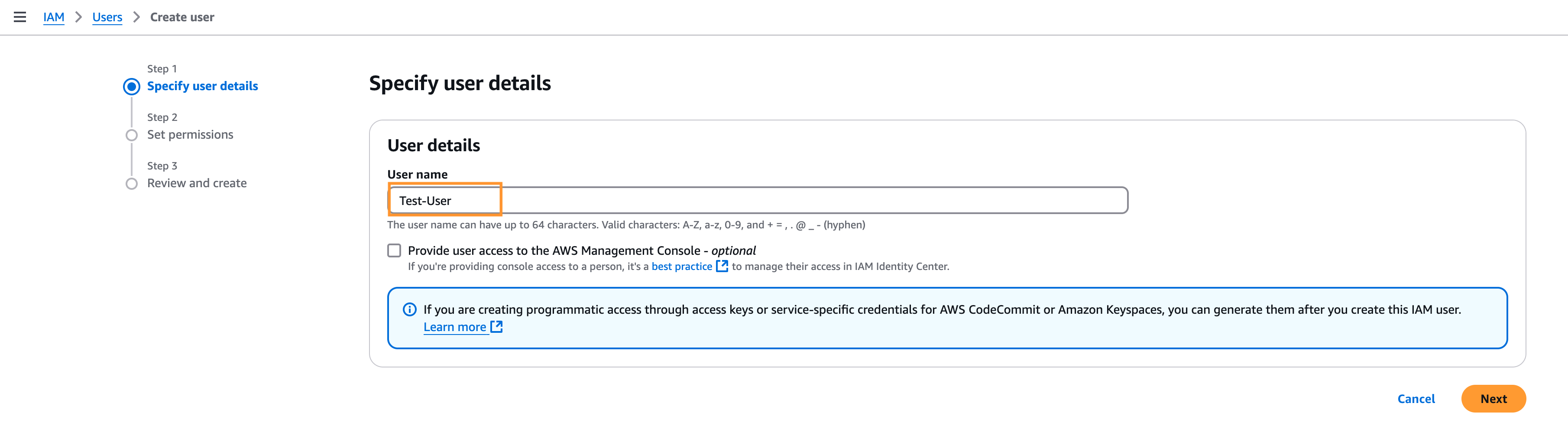Viewport: 1568px width, 442px height.
Task: Click the info icon in the blue alert
Action: coord(410,309)
